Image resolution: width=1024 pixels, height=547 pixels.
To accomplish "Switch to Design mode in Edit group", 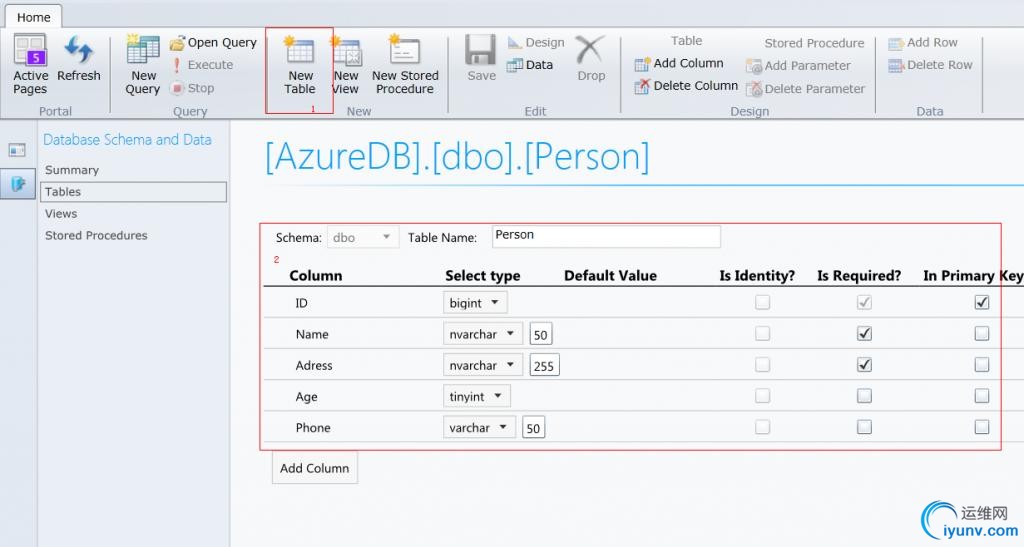I will [536, 43].
